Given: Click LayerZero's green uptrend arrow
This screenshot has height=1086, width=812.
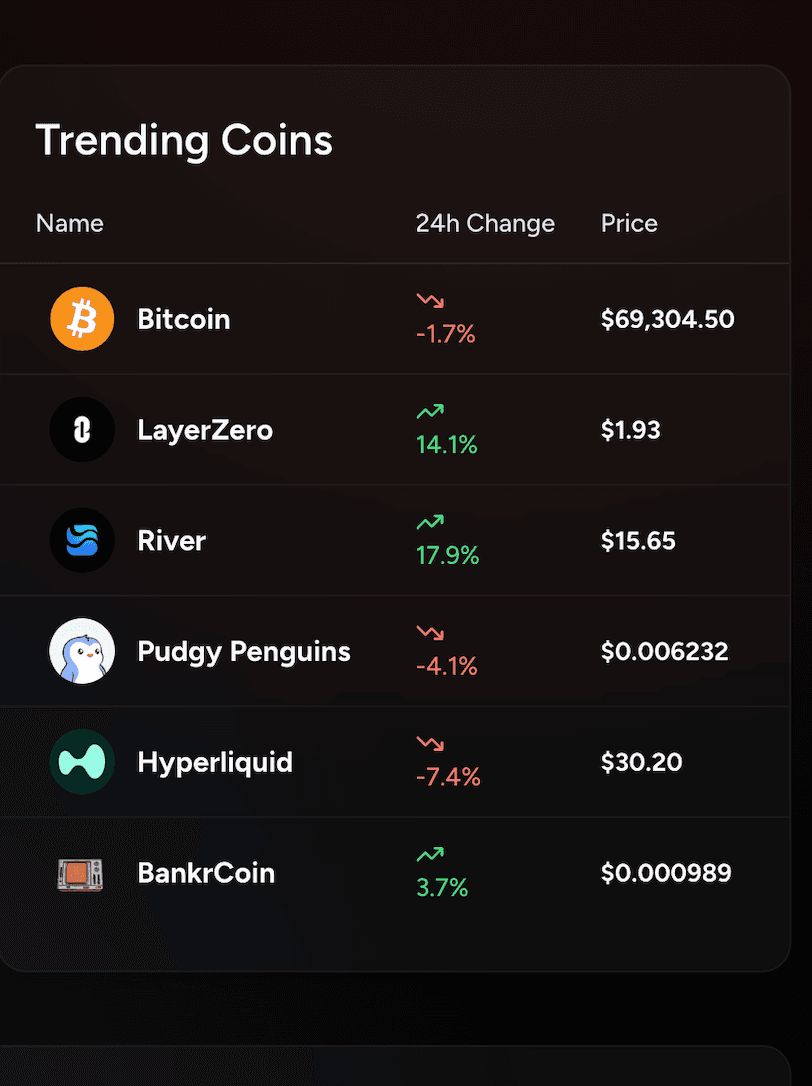Looking at the screenshot, I should (430, 411).
